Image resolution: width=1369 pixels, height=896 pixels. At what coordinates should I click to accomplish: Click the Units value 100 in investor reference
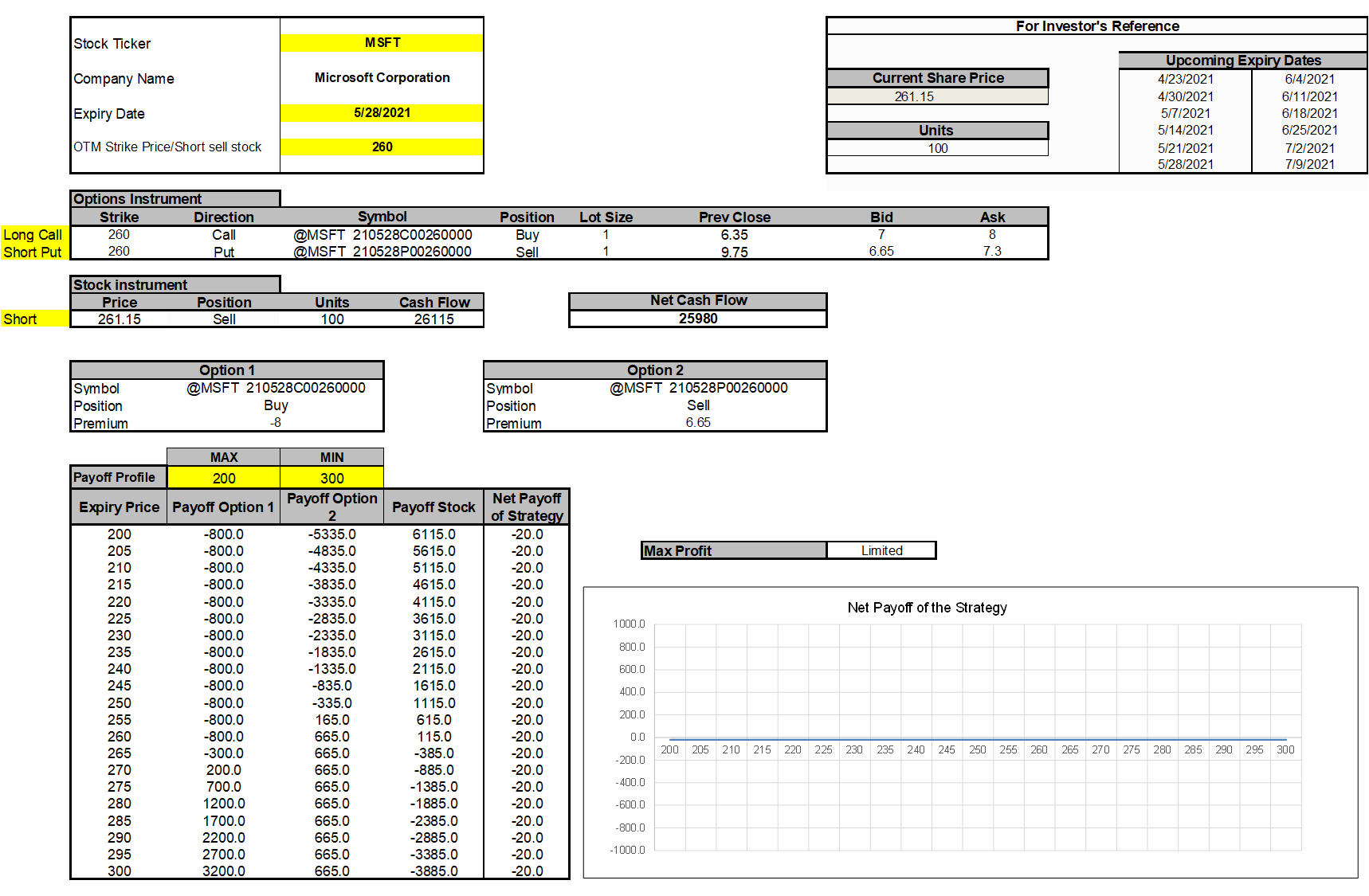click(x=937, y=148)
